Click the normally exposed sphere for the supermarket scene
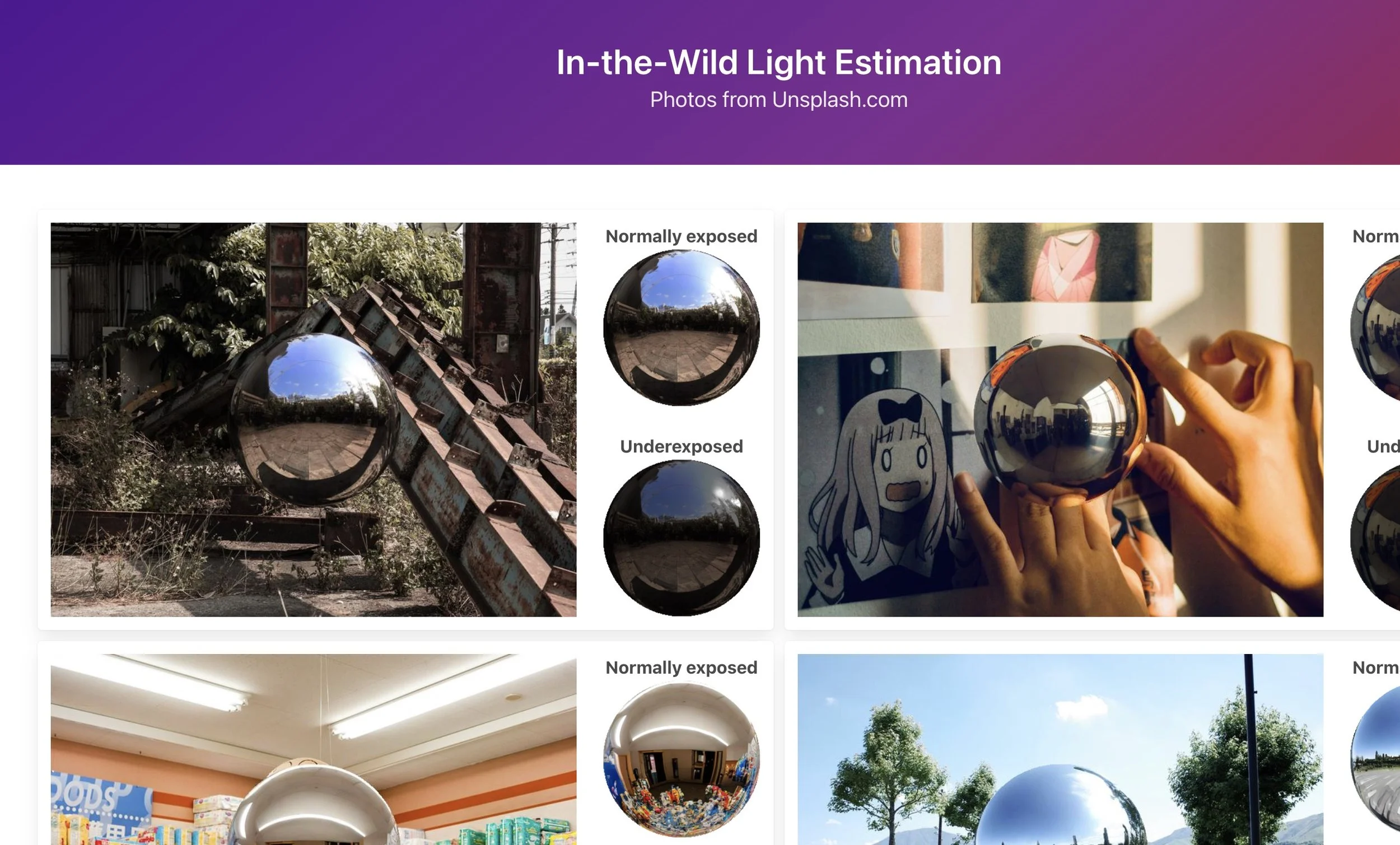The height and width of the screenshot is (845, 1400). [682, 759]
